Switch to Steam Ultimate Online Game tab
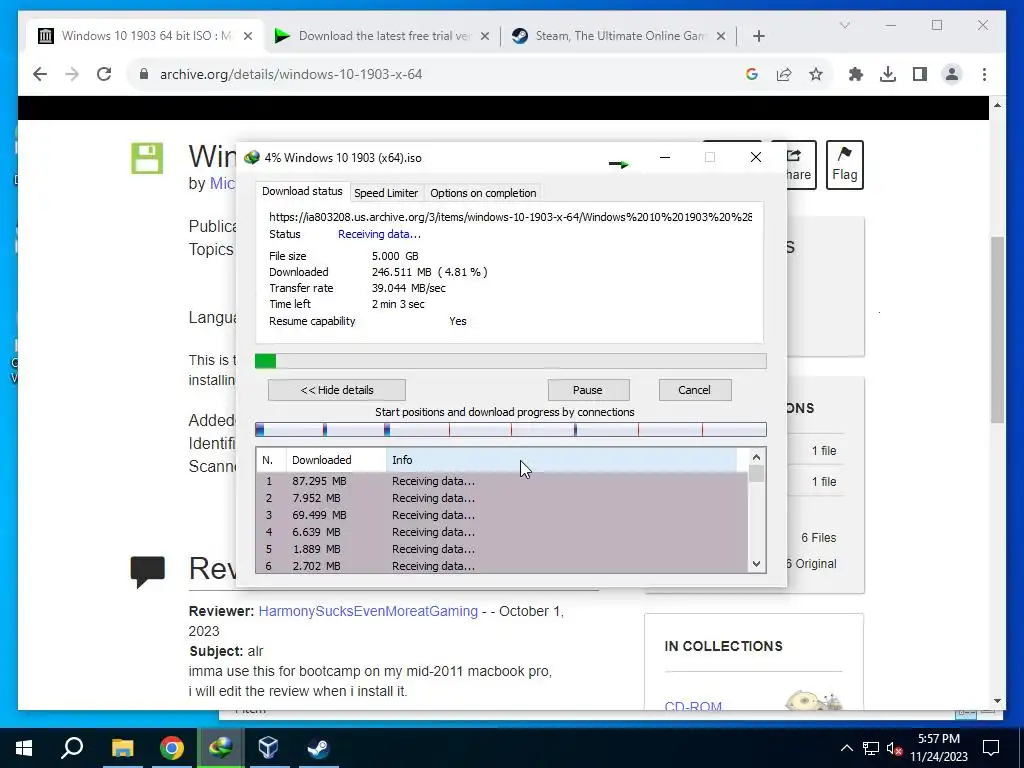The height and width of the screenshot is (768, 1024). click(618, 37)
